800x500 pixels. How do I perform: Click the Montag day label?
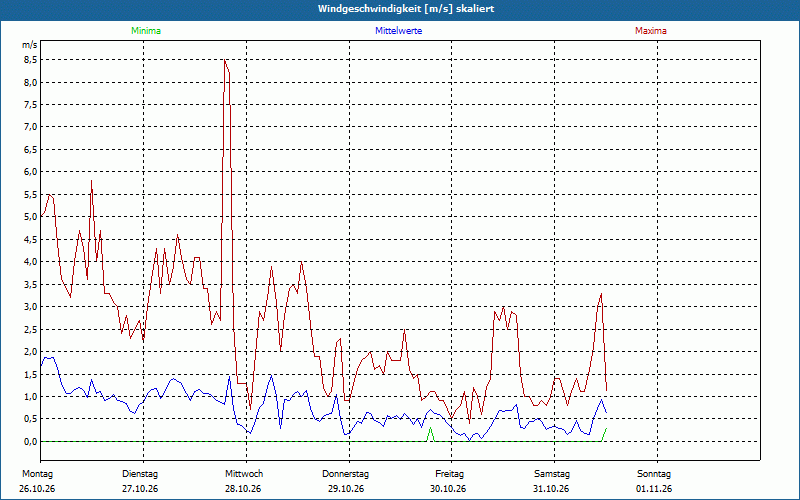click(37, 474)
